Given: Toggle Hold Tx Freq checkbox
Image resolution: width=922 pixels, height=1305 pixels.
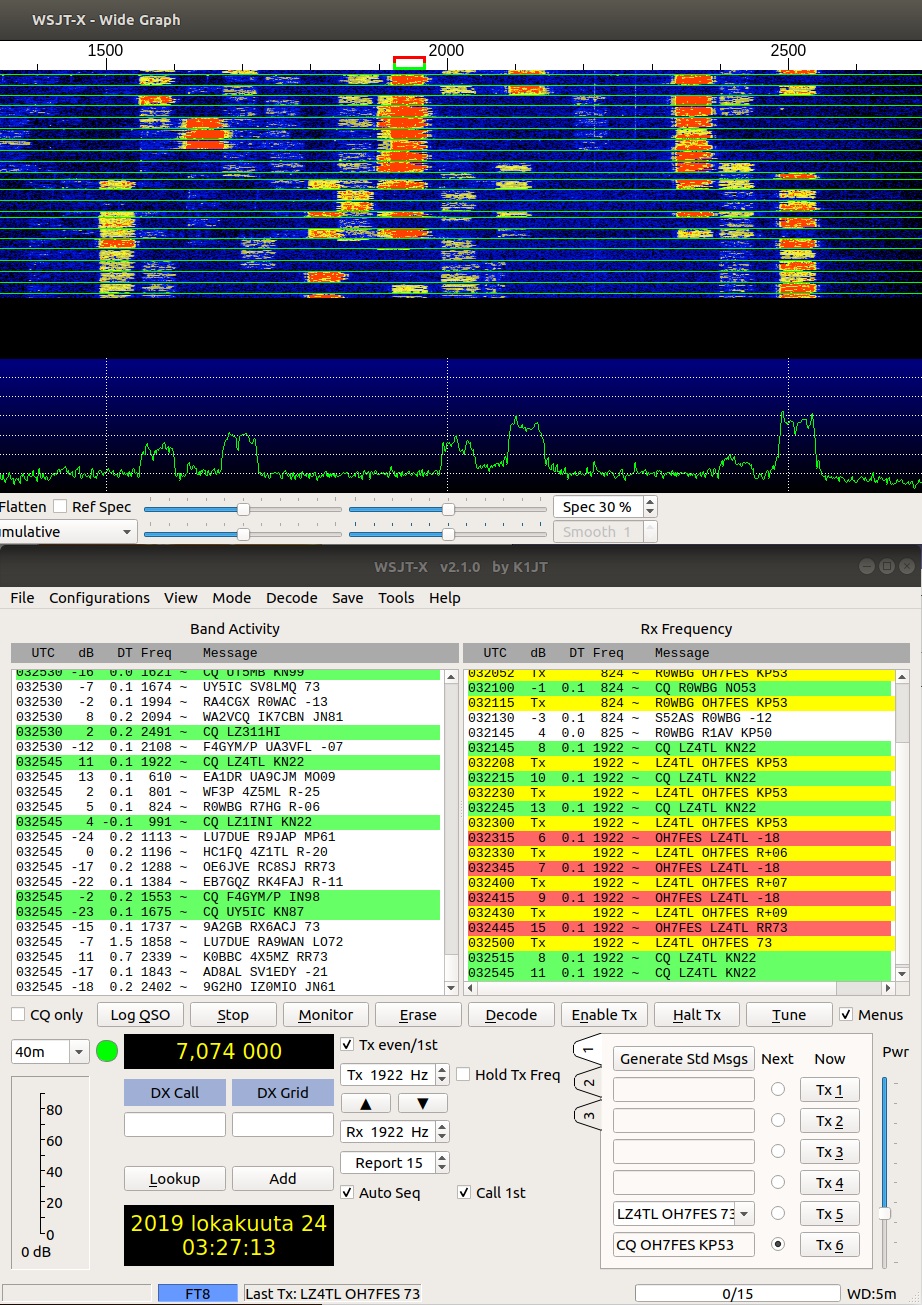Looking at the screenshot, I should (x=464, y=1075).
